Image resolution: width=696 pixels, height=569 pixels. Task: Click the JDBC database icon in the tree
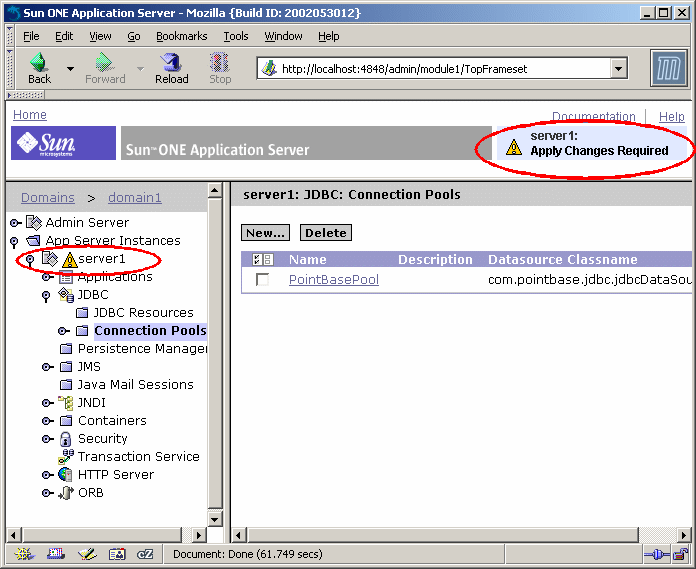click(66, 295)
